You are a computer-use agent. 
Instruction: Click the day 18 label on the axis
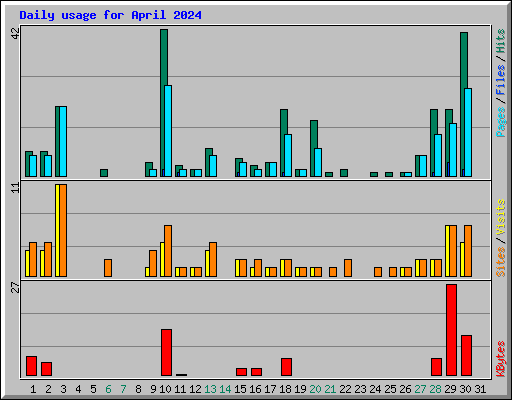pos(286,389)
